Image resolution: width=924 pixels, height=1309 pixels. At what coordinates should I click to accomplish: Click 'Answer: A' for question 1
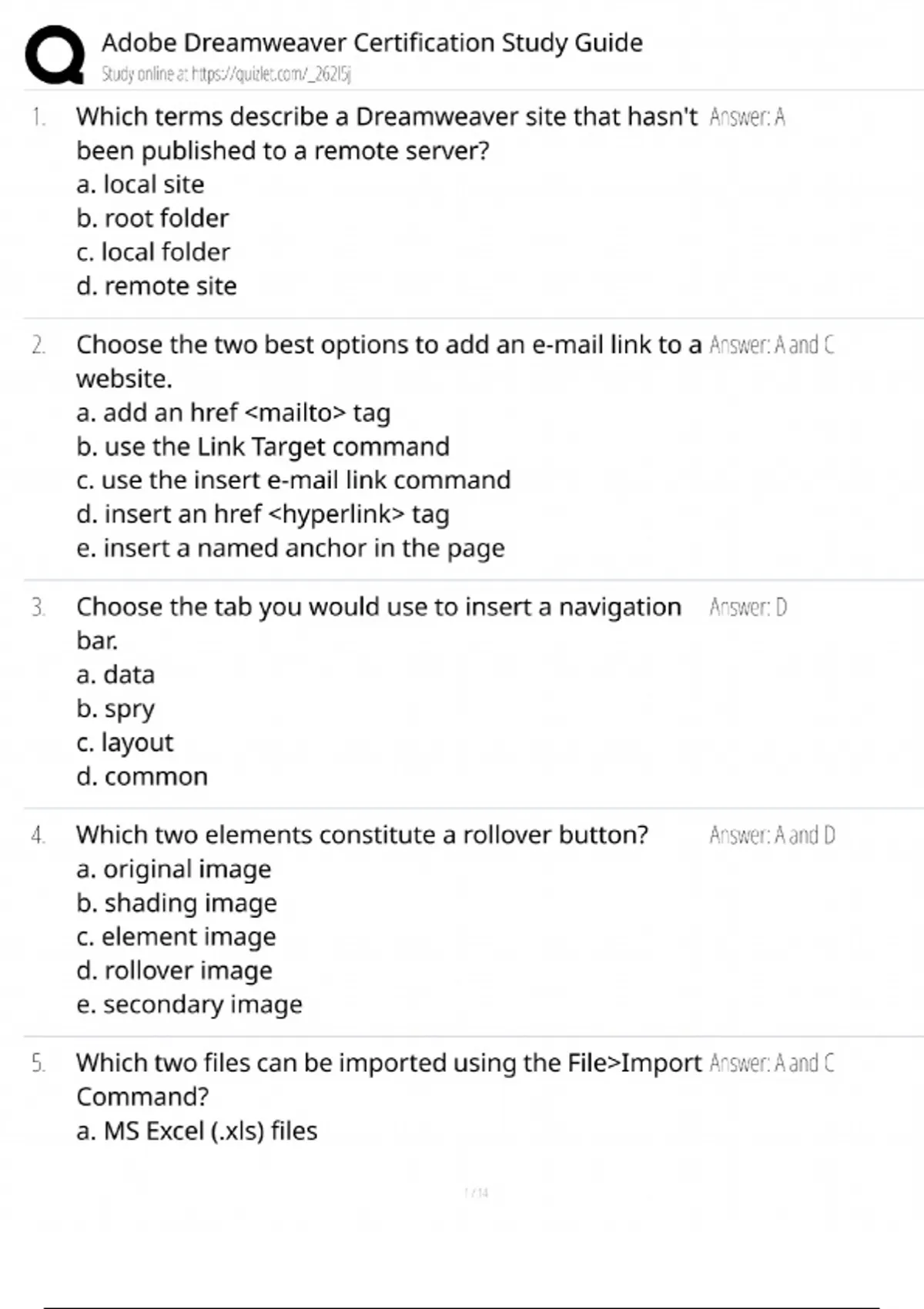(x=746, y=117)
